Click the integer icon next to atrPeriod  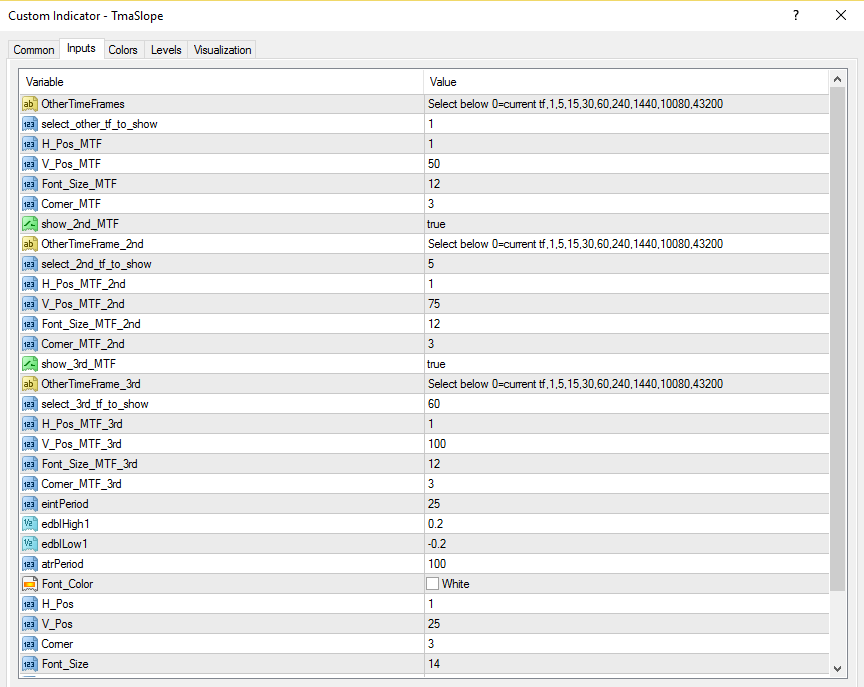29,564
